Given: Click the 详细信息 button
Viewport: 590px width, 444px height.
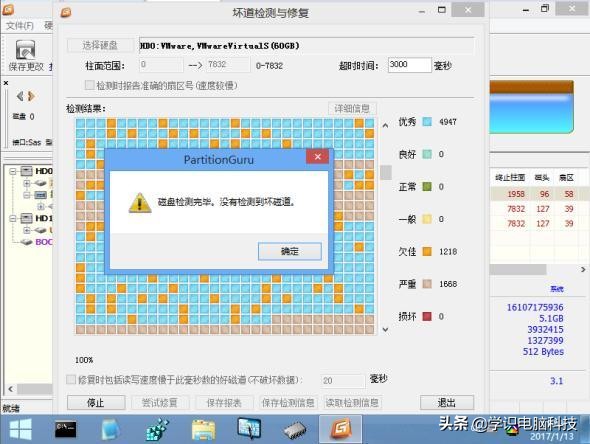Looking at the screenshot, I should click(x=352, y=109).
